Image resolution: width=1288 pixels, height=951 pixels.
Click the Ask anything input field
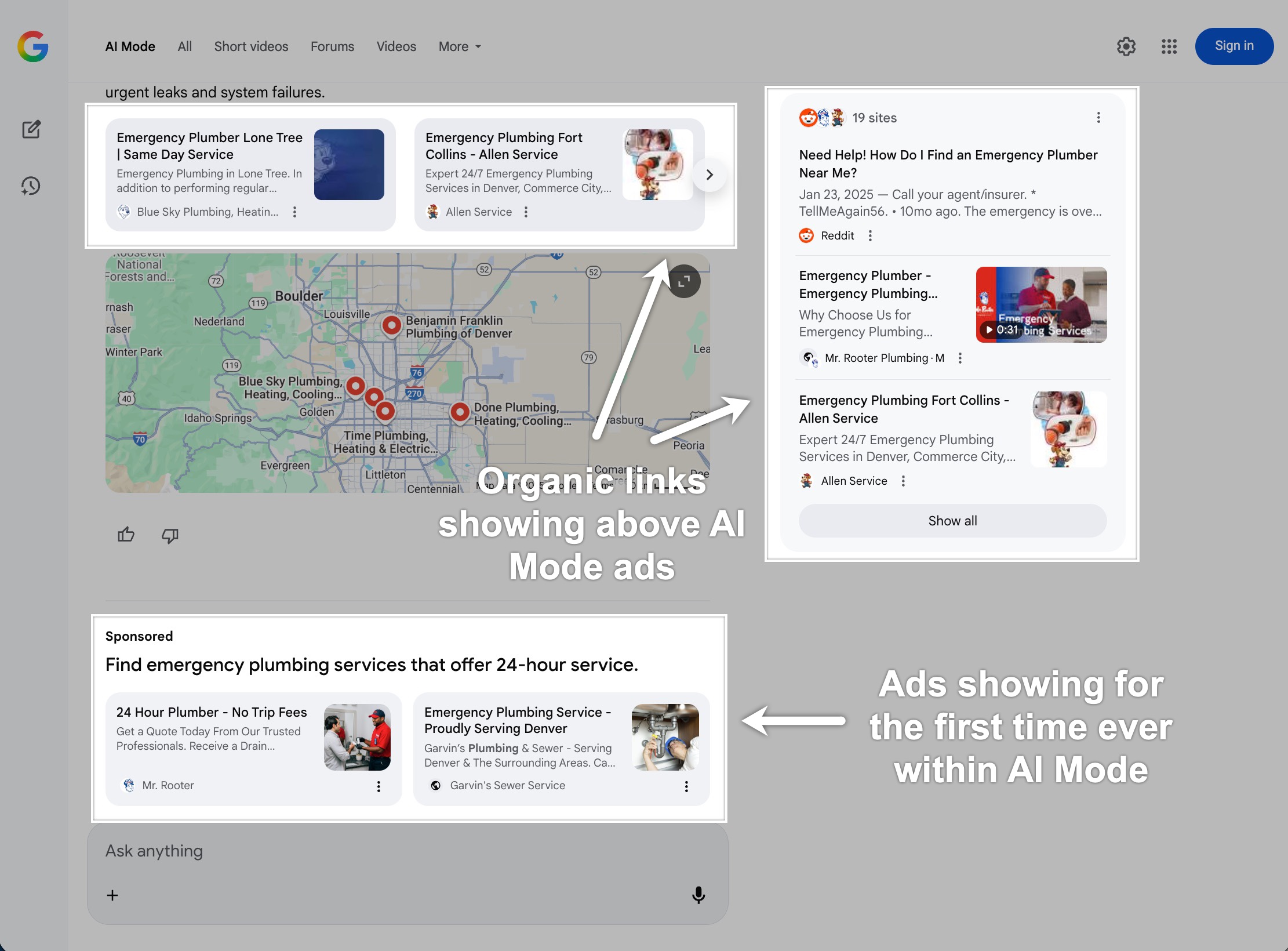click(290, 851)
